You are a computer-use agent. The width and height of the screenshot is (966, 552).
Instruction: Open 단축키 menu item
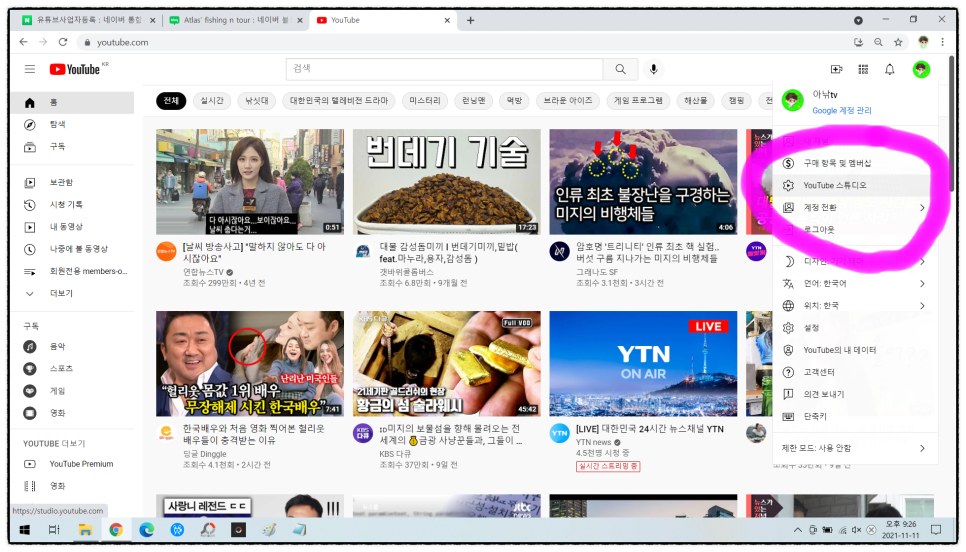856,416
